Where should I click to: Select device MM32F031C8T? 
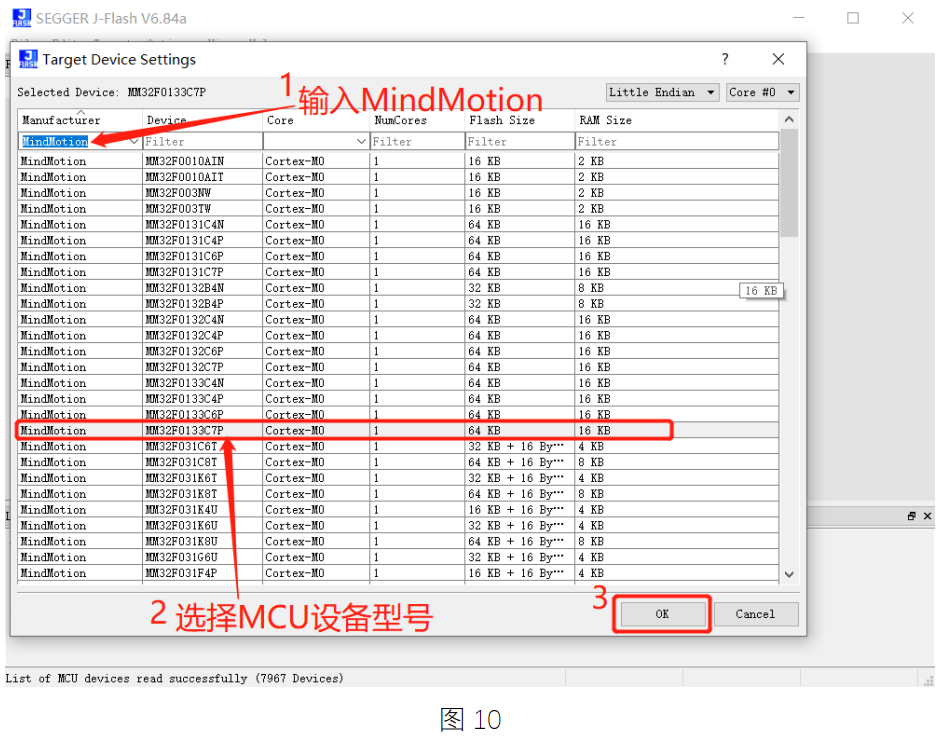[398, 462]
